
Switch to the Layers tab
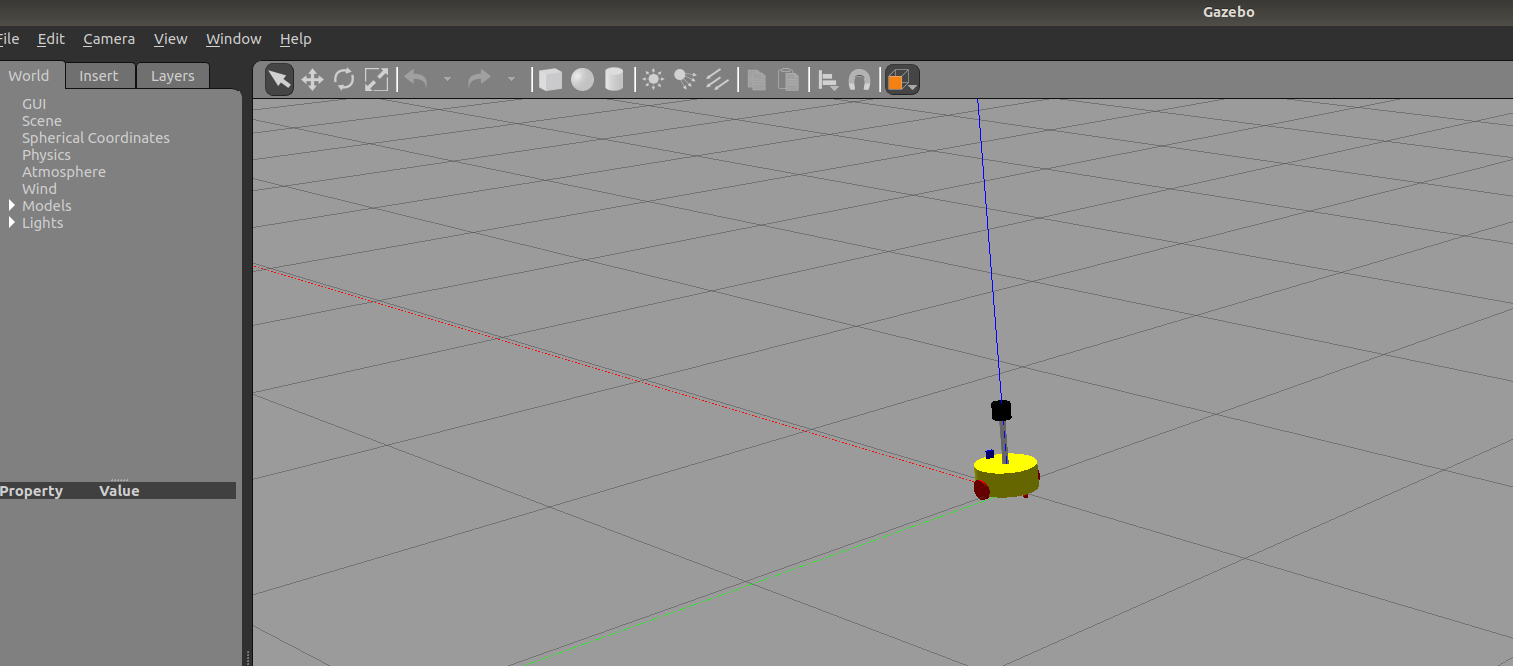point(173,76)
